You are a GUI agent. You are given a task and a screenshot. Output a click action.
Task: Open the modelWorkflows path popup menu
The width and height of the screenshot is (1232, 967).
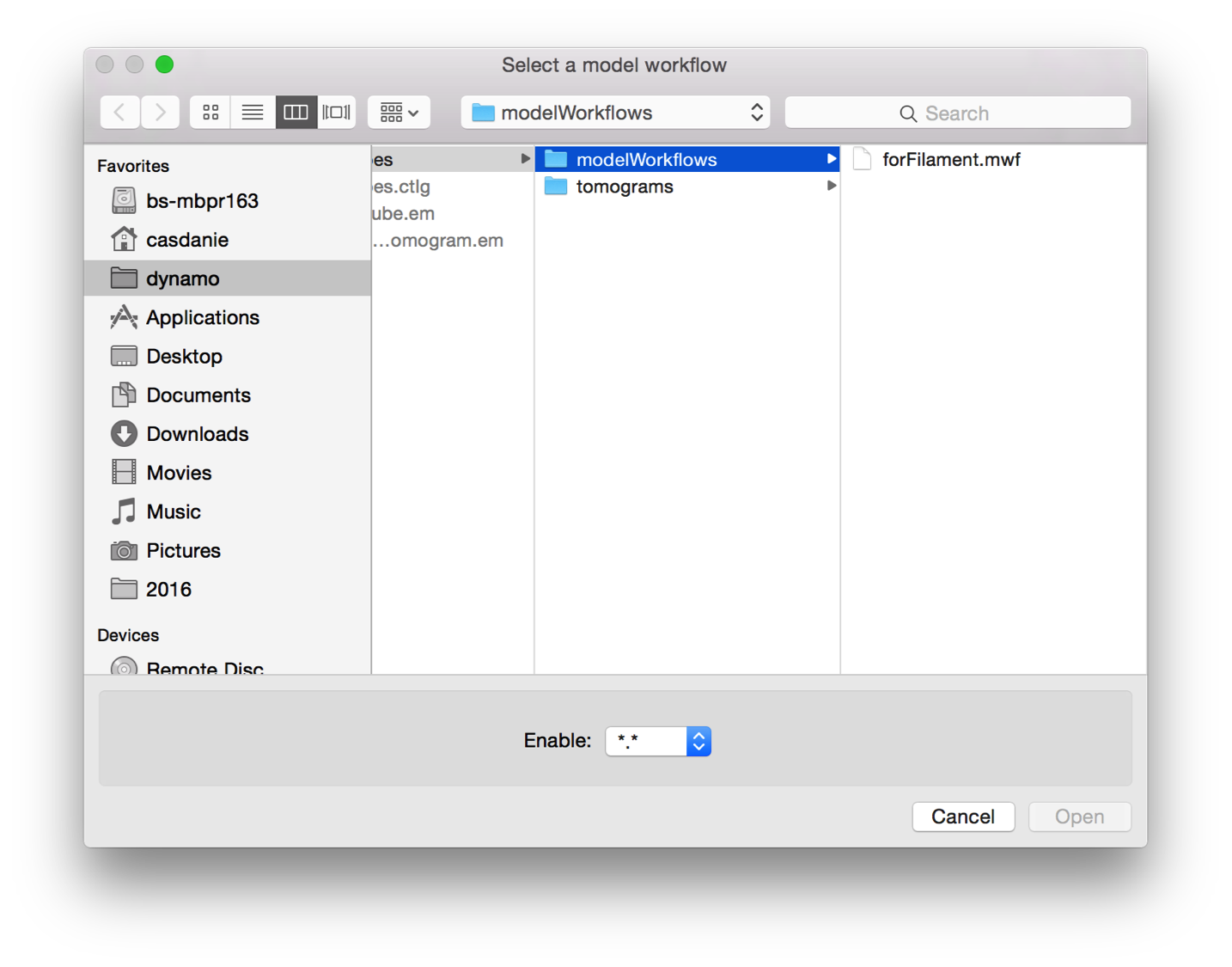pyautogui.click(x=615, y=113)
